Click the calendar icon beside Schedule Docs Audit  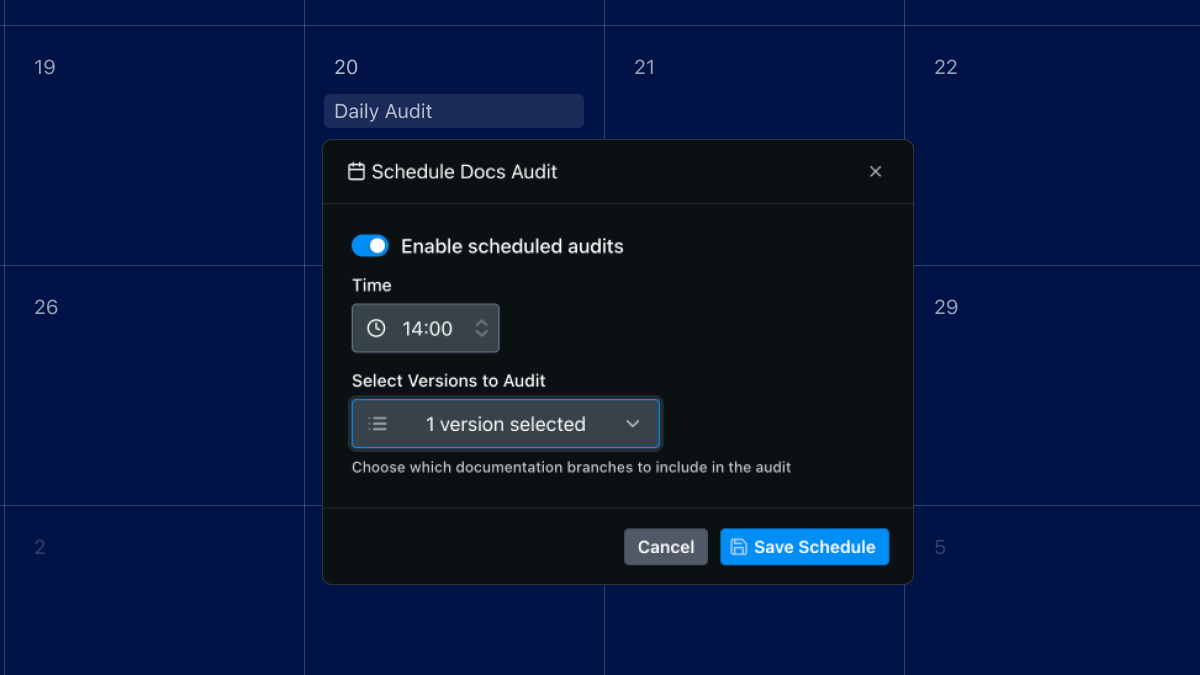coord(356,171)
